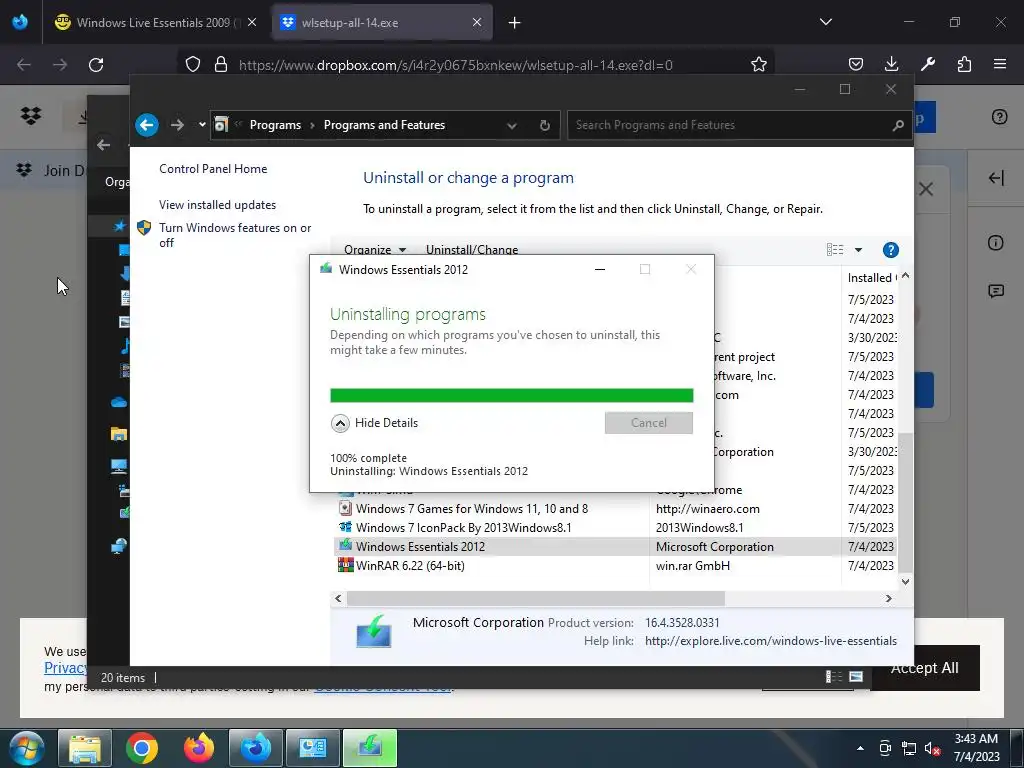The height and width of the screenshot is (768, 1024).
Task: Click the Save to Pocket icon
Action: click(x=856, y=64)
